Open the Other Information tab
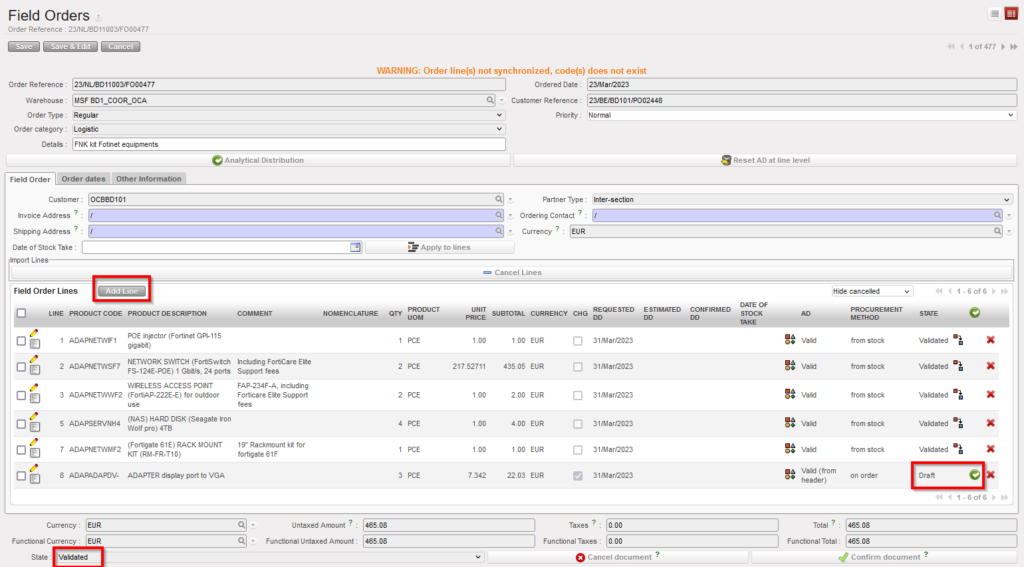Image resolution: width=1024 pixels, height=567 pixels. 149,179
